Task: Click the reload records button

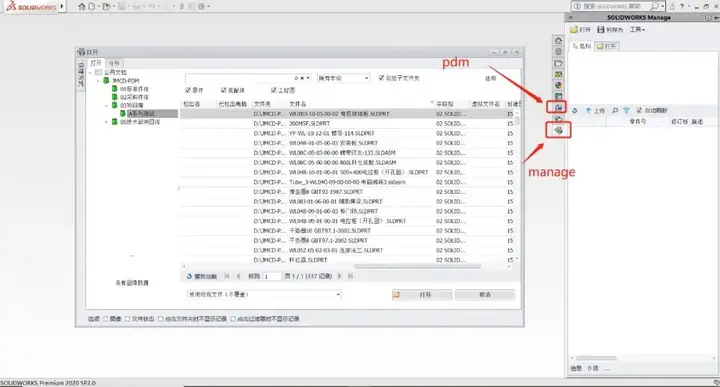Action: 202,276
